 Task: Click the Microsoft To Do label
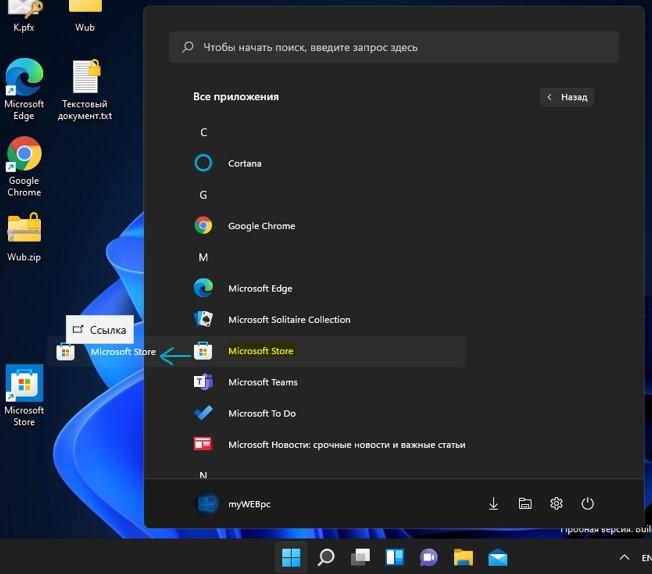[262, 413]
